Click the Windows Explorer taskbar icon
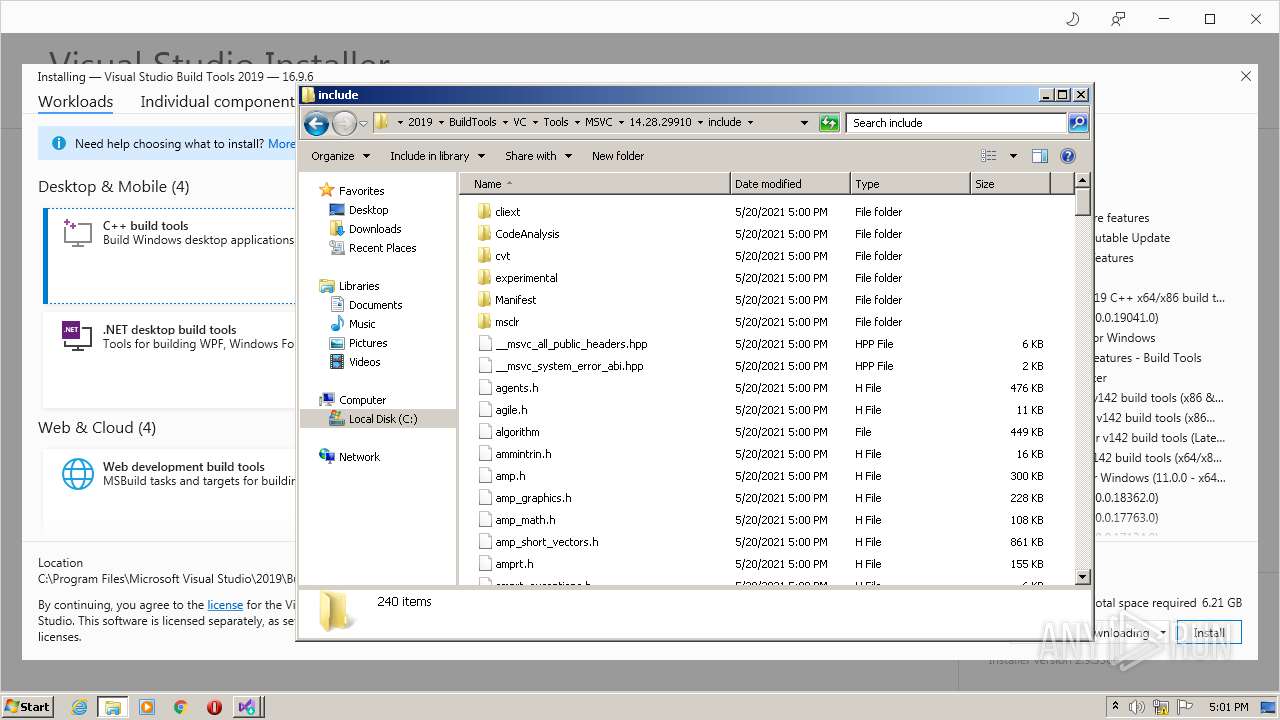 click(113, 707)
